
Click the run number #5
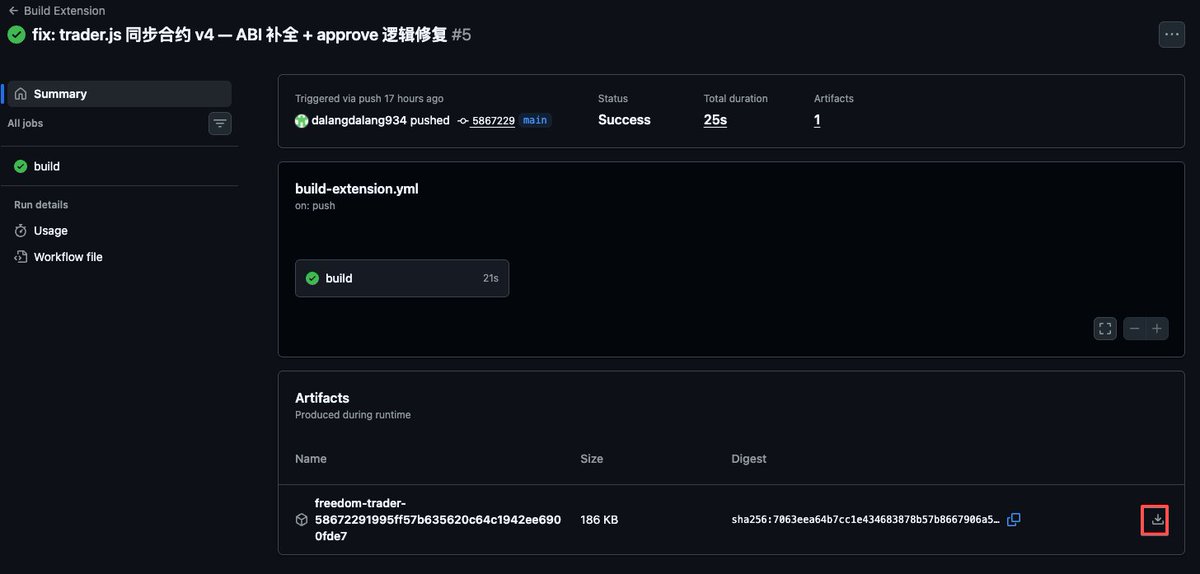point(461,35)
